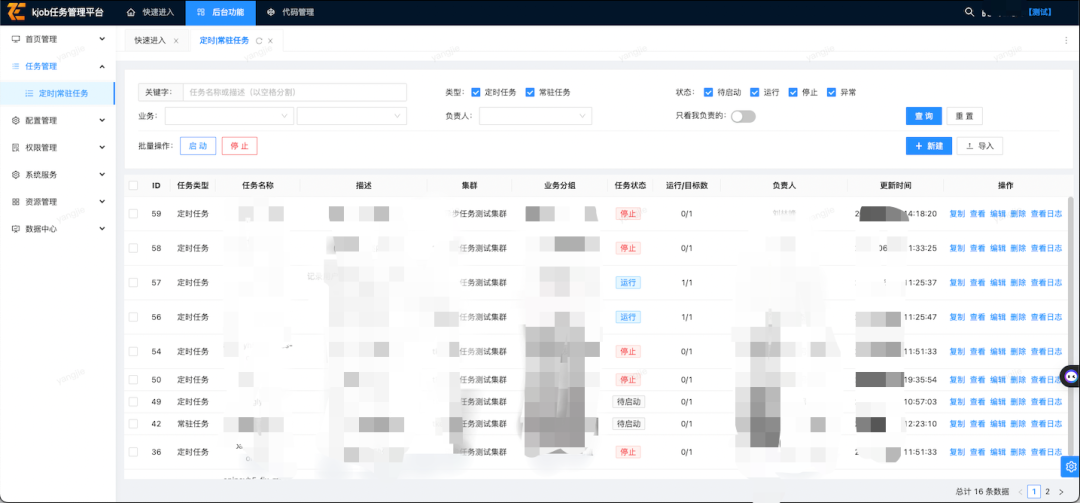The height and width of the screenshot is (503, 1080).
Task: Click the kjob platform logo icon
Action: click(16, 12)
